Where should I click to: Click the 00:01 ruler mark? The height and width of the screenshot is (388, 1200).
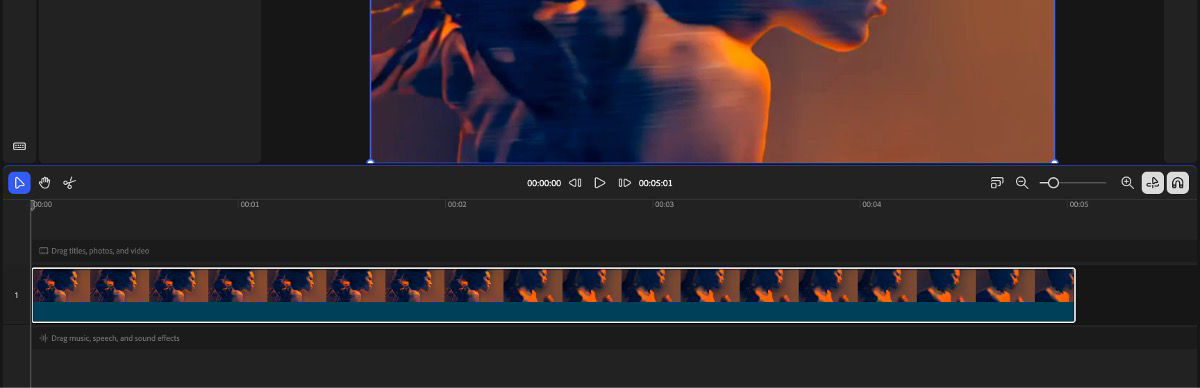(250, 204)
